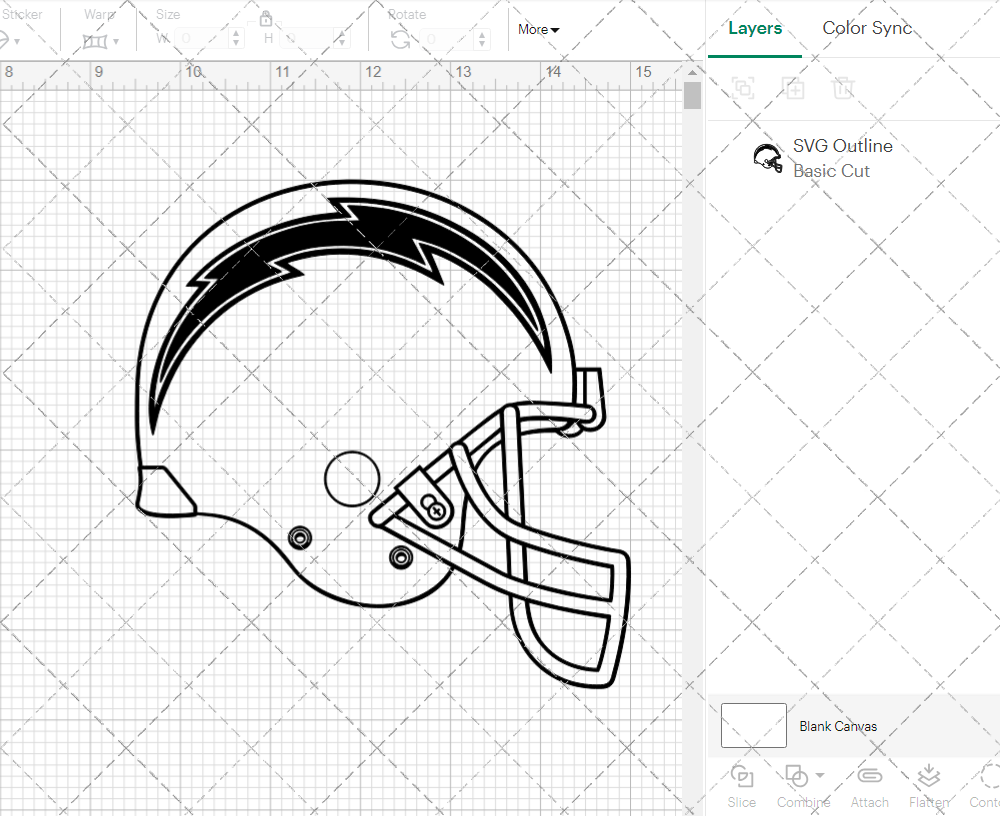Select the Layers tab
The image size is (1000, 816).
pos(755,28)
